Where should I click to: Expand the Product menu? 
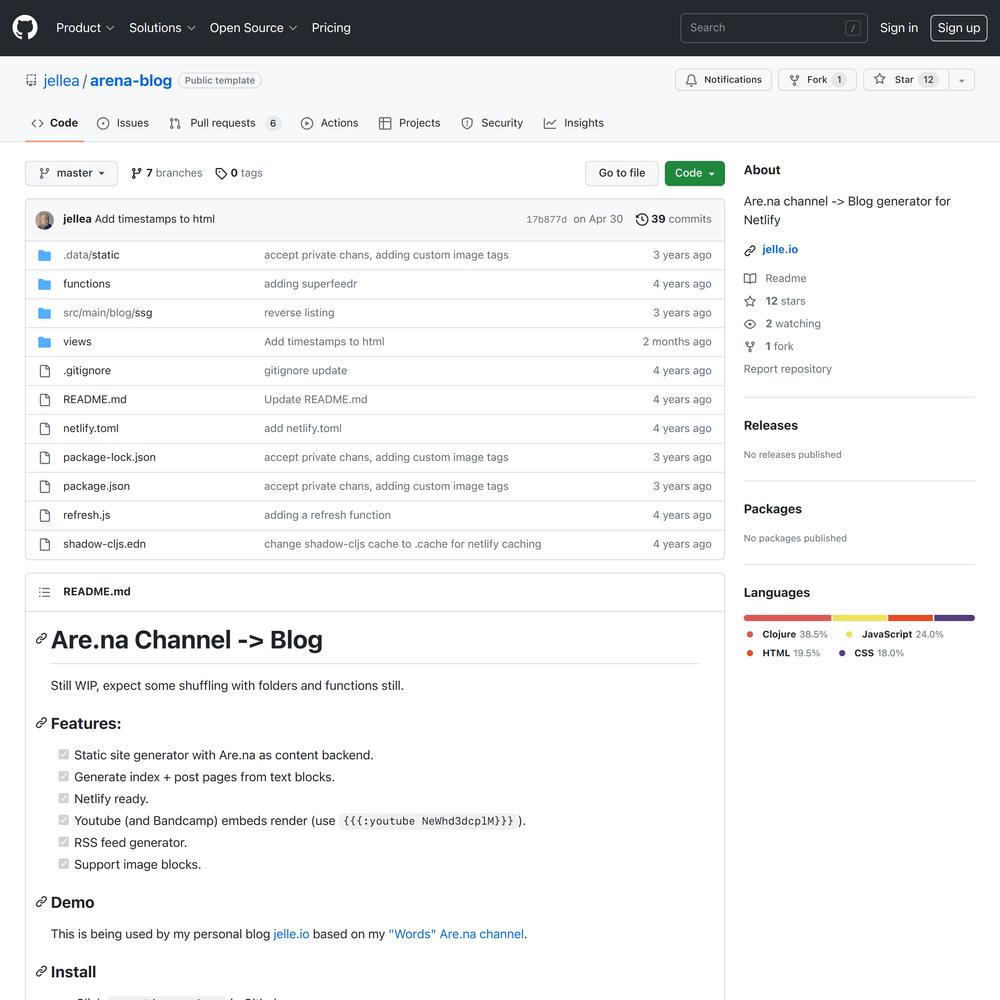pyautogui.click(x=85, y=28)
